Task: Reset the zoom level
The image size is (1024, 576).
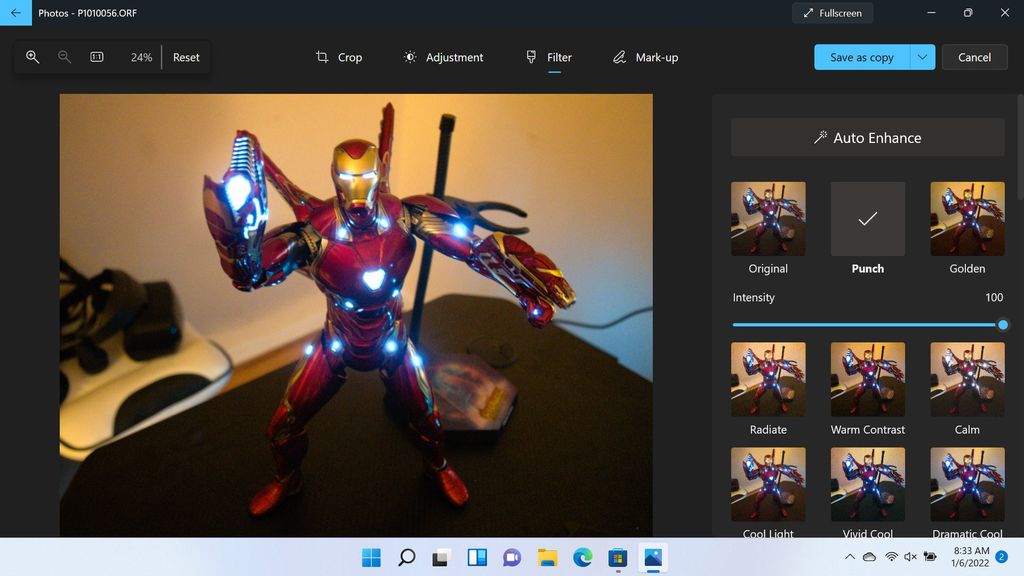Action: 186,57
